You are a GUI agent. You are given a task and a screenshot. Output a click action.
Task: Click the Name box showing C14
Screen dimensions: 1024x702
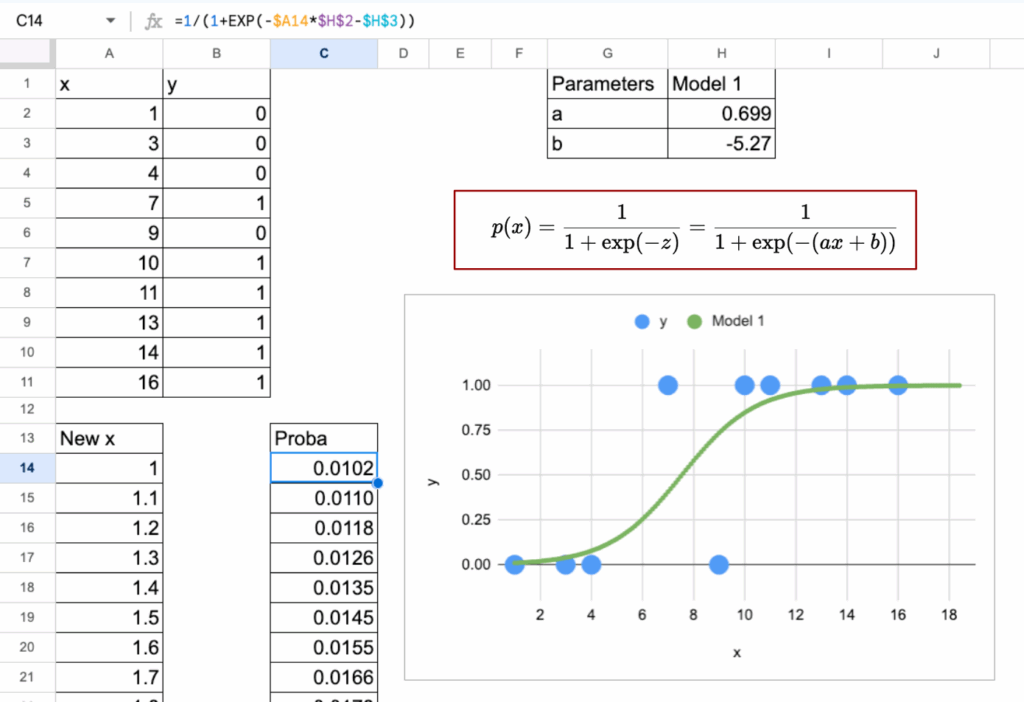pyautogui.click(x=50, y=20)
